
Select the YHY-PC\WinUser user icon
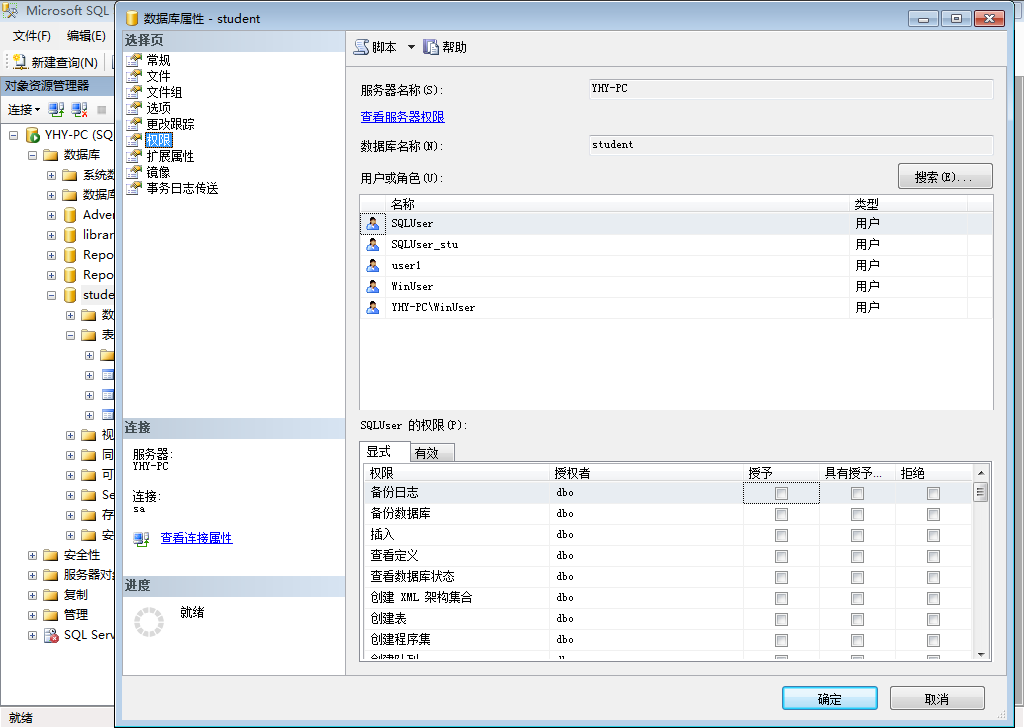[x=373, y=308]
